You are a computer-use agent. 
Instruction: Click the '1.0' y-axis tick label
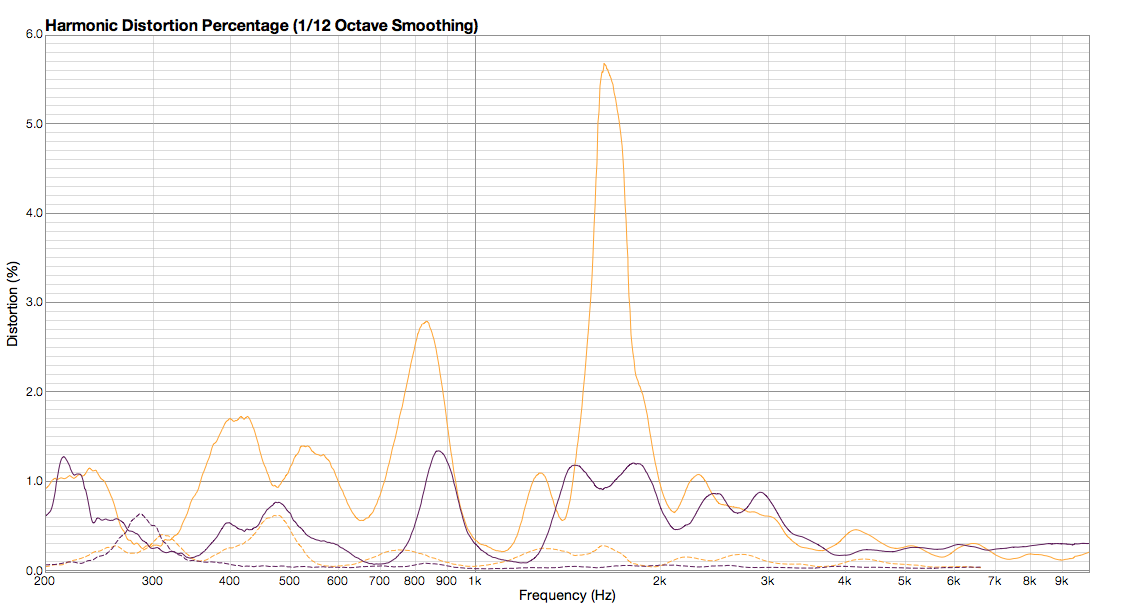[x=34, y=482]
